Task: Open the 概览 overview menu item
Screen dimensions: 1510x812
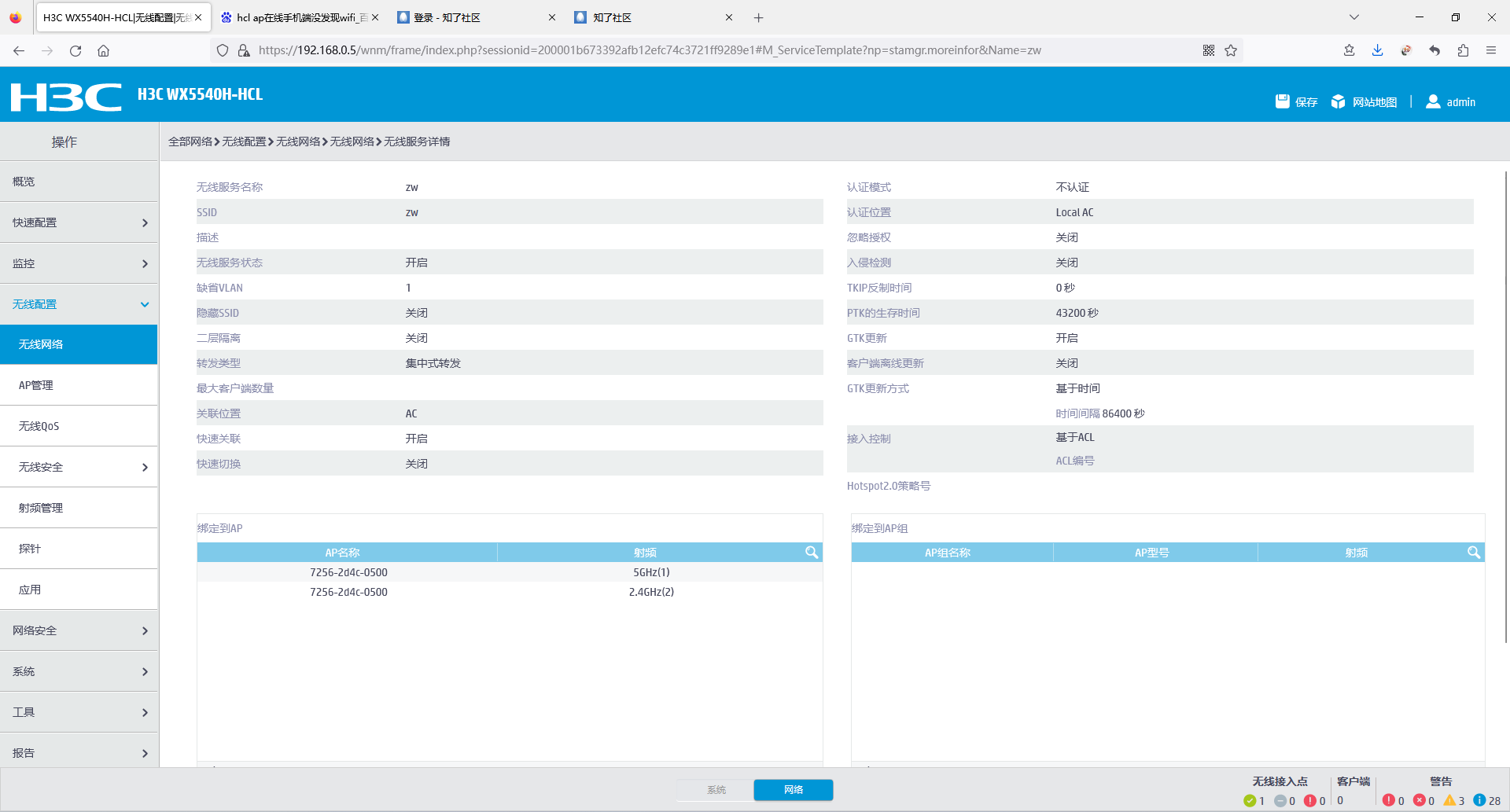Action: [x=79, y=182]
